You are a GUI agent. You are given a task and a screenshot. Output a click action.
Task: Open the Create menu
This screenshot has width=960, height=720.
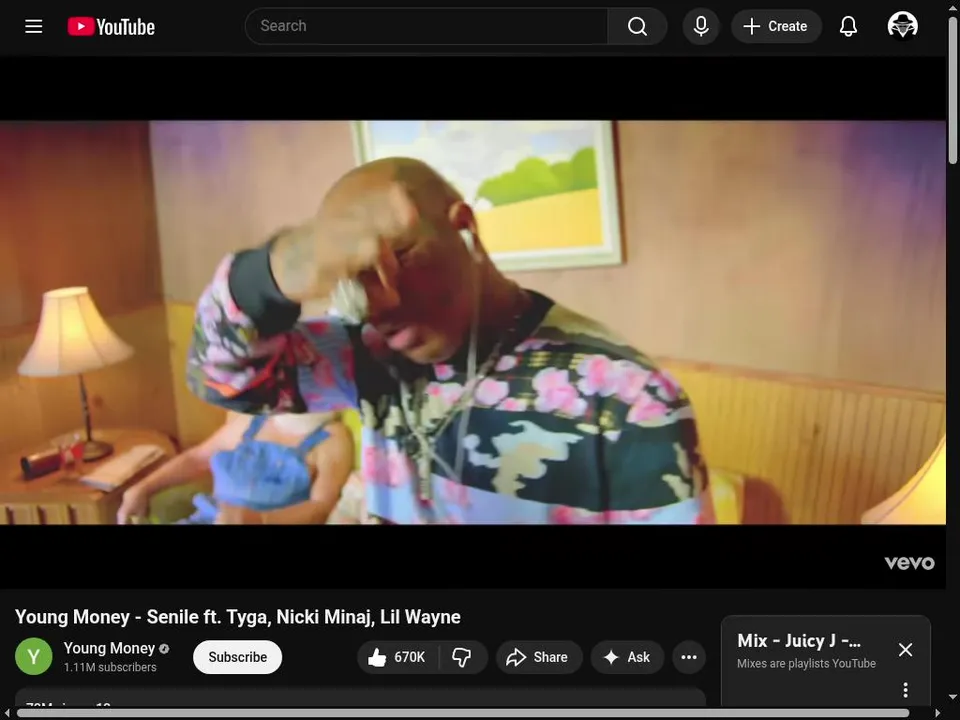(x=776, y=26)
